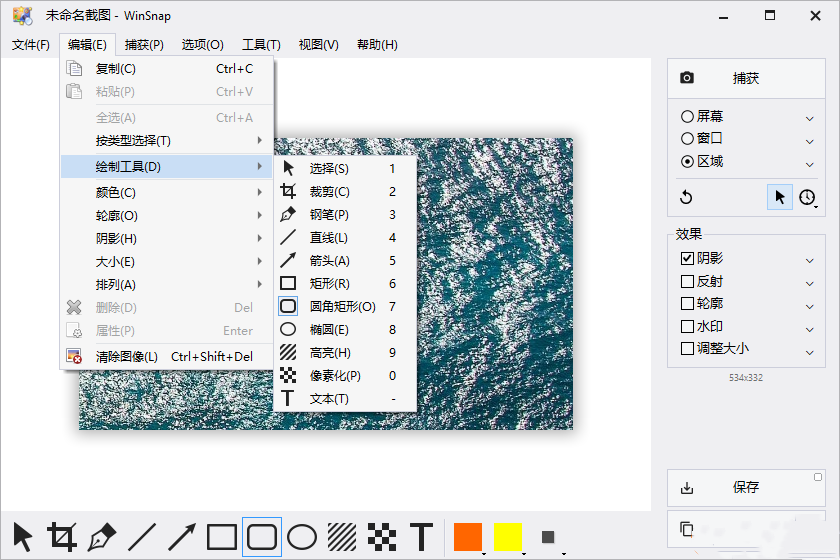Select the text T tool in bottom toolbar
The width and height of the screenshot is (840, 560).
[x=422, y=537]
